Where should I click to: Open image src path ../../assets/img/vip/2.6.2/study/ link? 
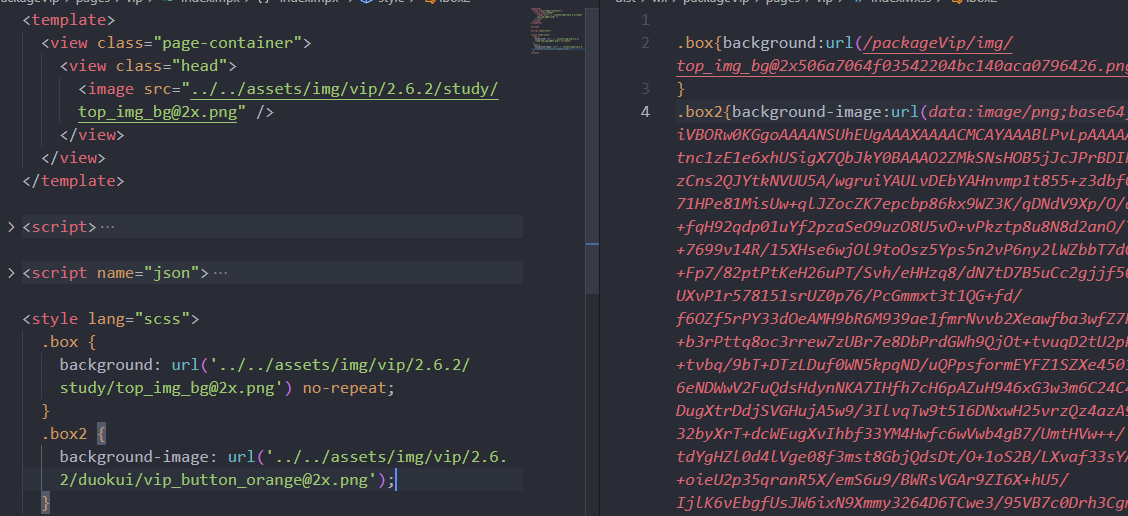tap(345, 89)
